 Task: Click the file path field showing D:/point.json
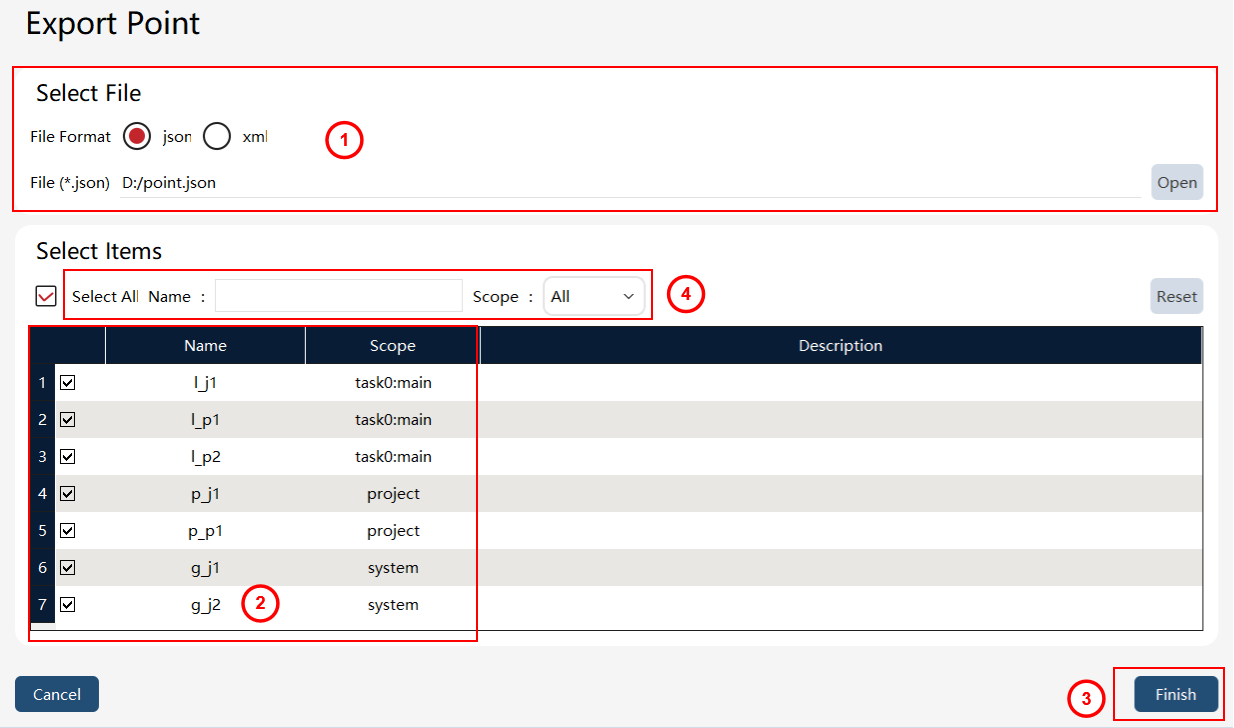click(x=630, y=183)
